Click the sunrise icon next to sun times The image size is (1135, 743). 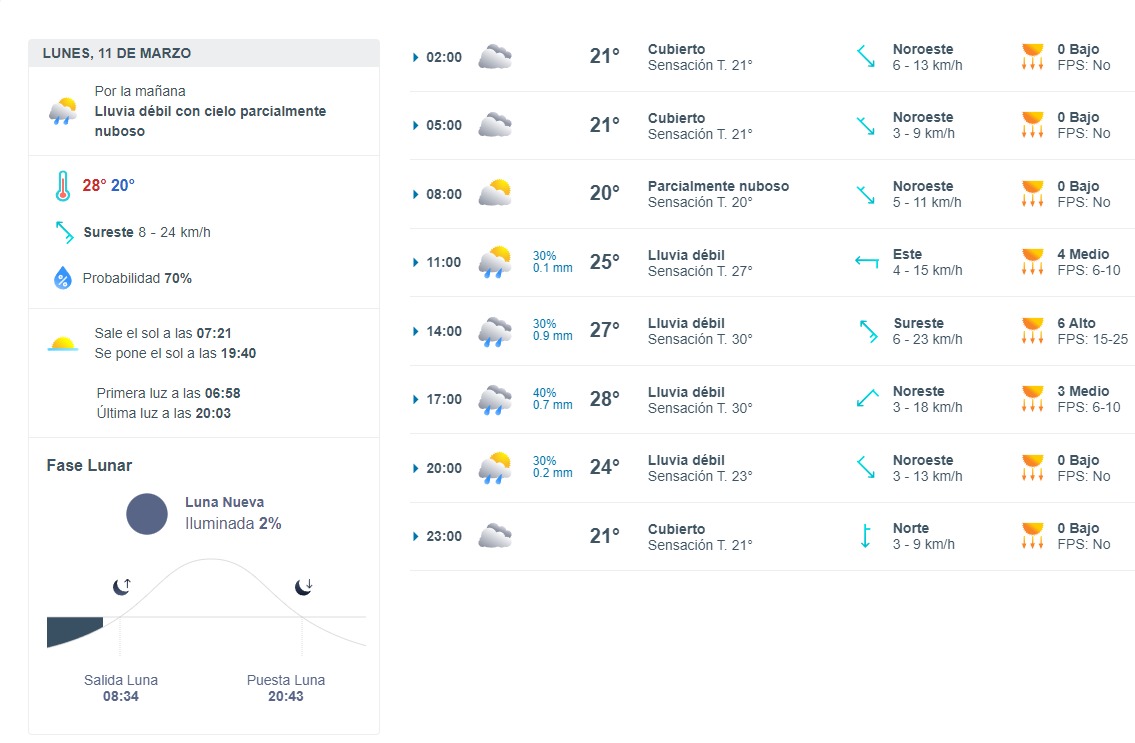point(63,343)
